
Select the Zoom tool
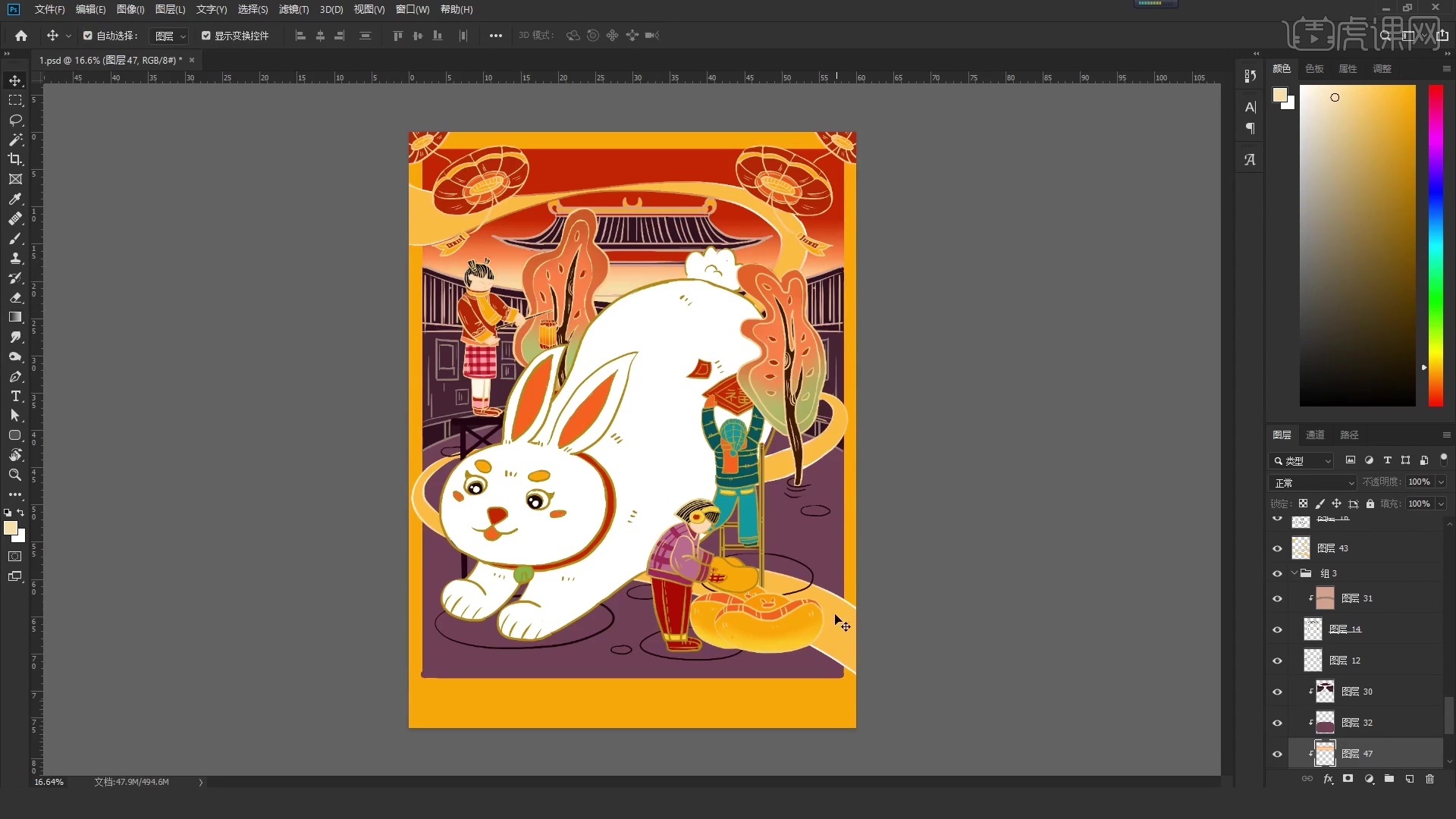[15, 475]
